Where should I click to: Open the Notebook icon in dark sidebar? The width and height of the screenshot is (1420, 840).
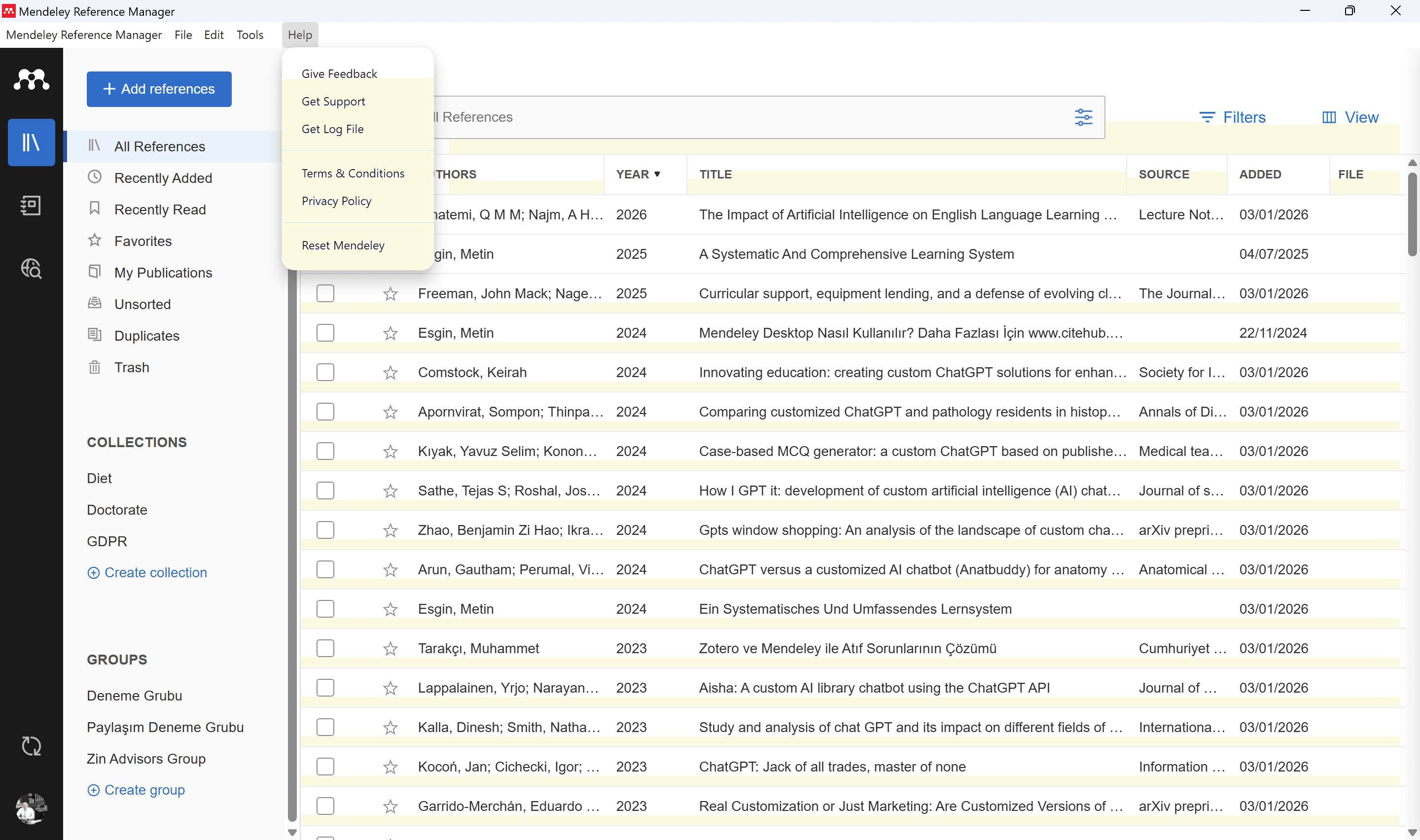(31, 206)
